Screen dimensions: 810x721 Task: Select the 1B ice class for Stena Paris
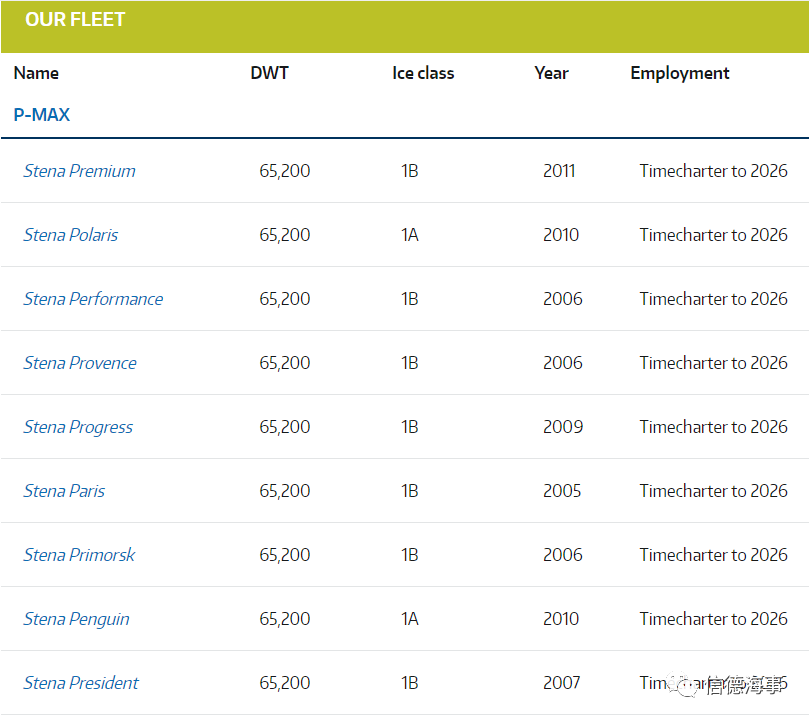[410, 491]
